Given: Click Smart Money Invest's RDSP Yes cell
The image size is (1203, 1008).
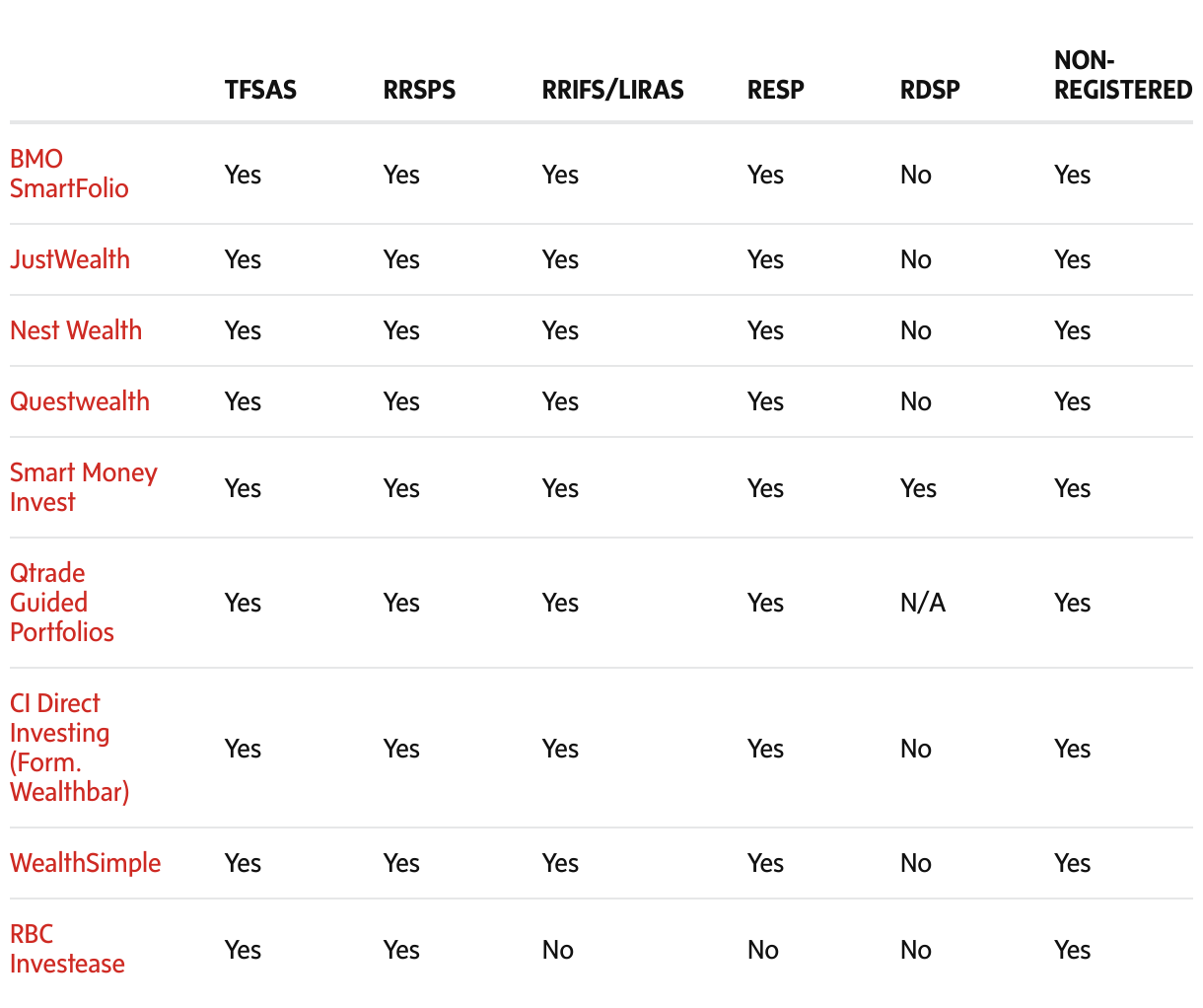Looking at the screenshot, I should [918, 488].
